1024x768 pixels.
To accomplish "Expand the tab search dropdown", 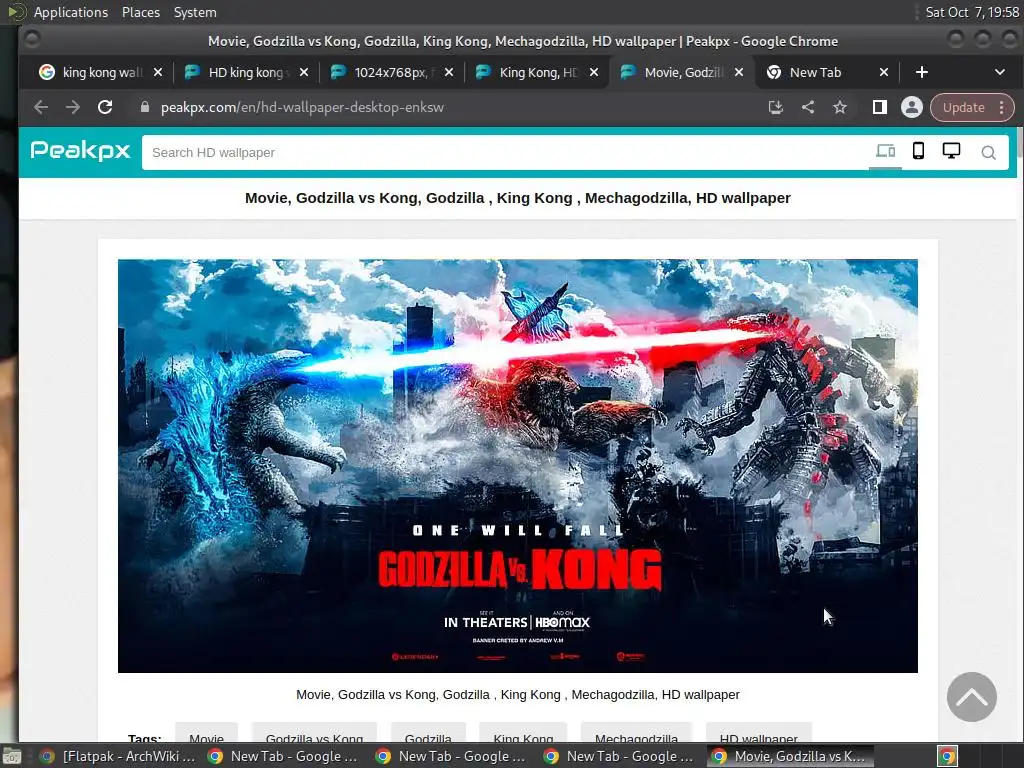I will click(1000, 72).
